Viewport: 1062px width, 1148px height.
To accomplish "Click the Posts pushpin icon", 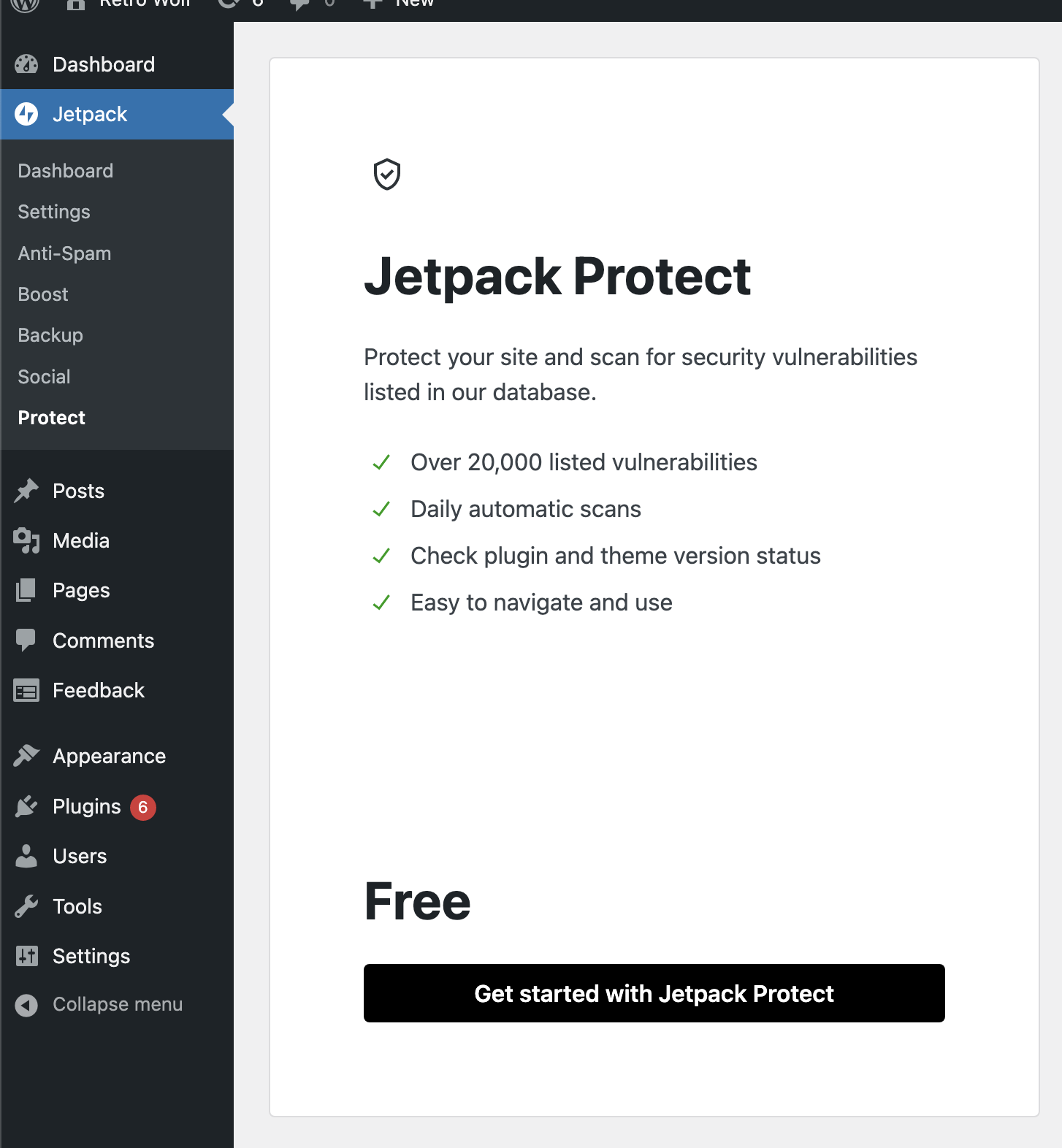I will tap(26, 491).
